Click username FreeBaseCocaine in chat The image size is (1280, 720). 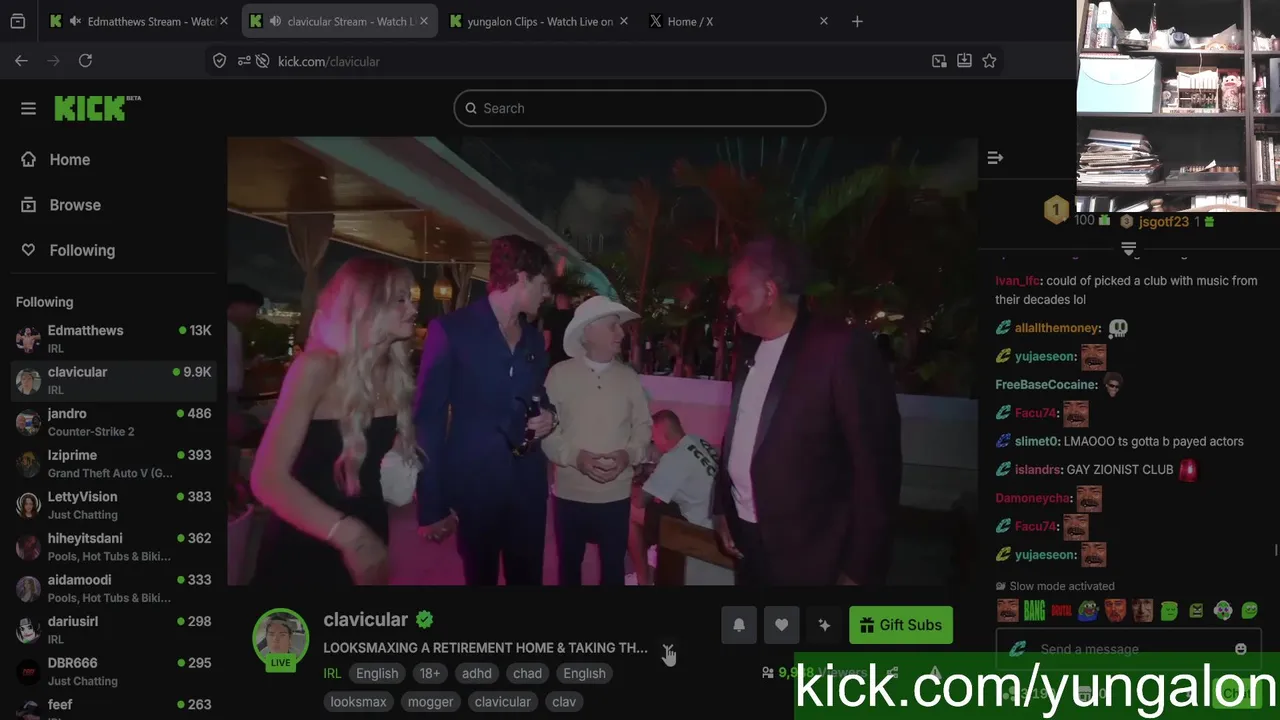pos(1046,385)
